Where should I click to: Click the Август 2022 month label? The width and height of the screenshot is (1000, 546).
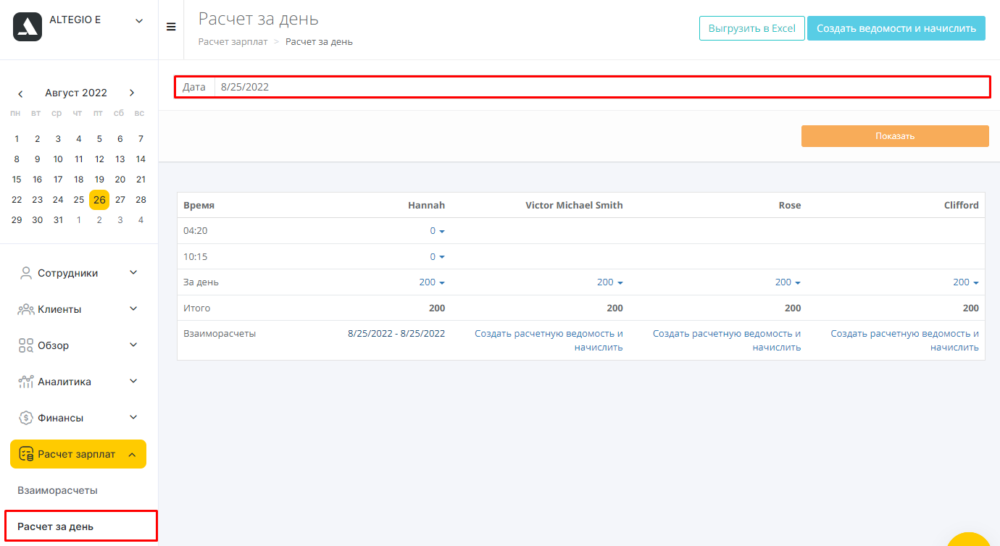tap(76, 92)
